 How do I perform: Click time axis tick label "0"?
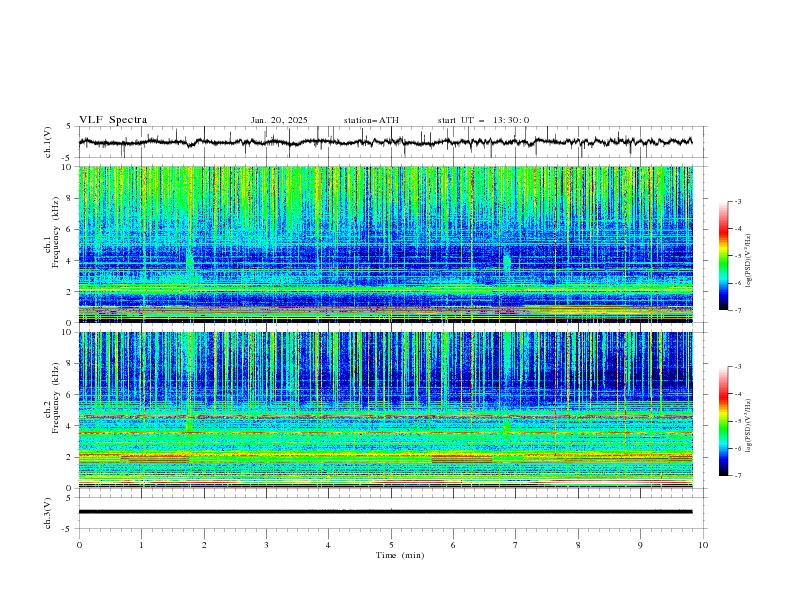coord(79,545)
